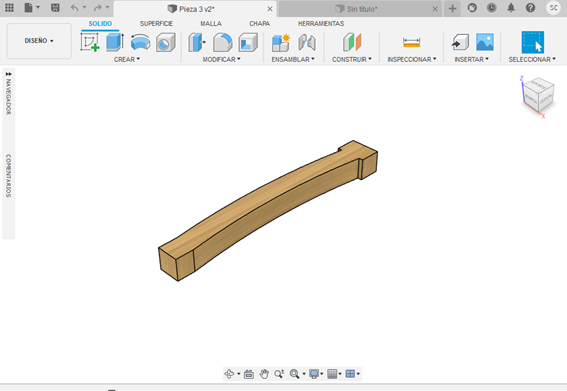Click the Revolve tool
567x391 pixels.
[x=140, y=42]
